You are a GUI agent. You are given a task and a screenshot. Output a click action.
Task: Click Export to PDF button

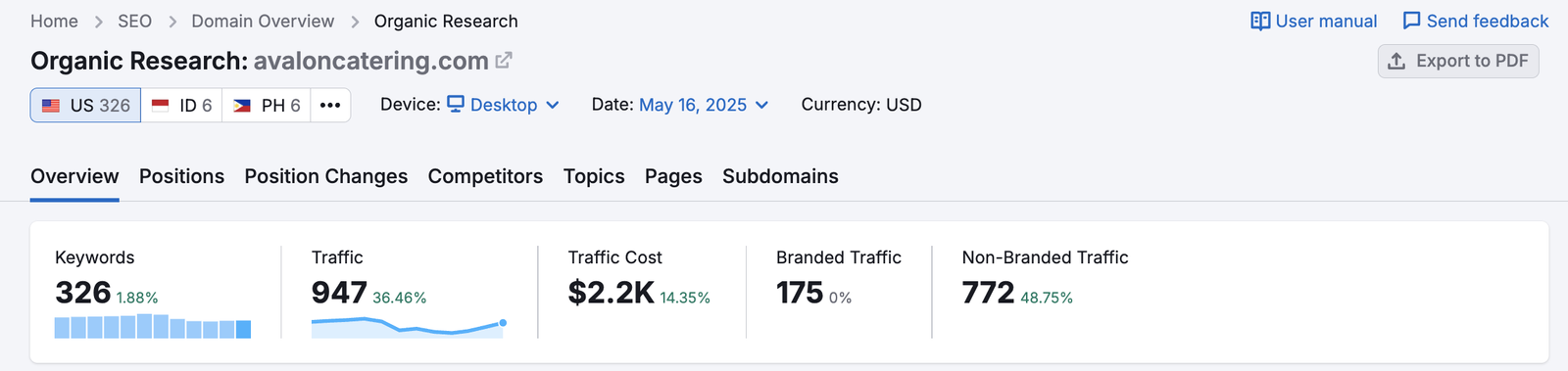pos(1458,61)
